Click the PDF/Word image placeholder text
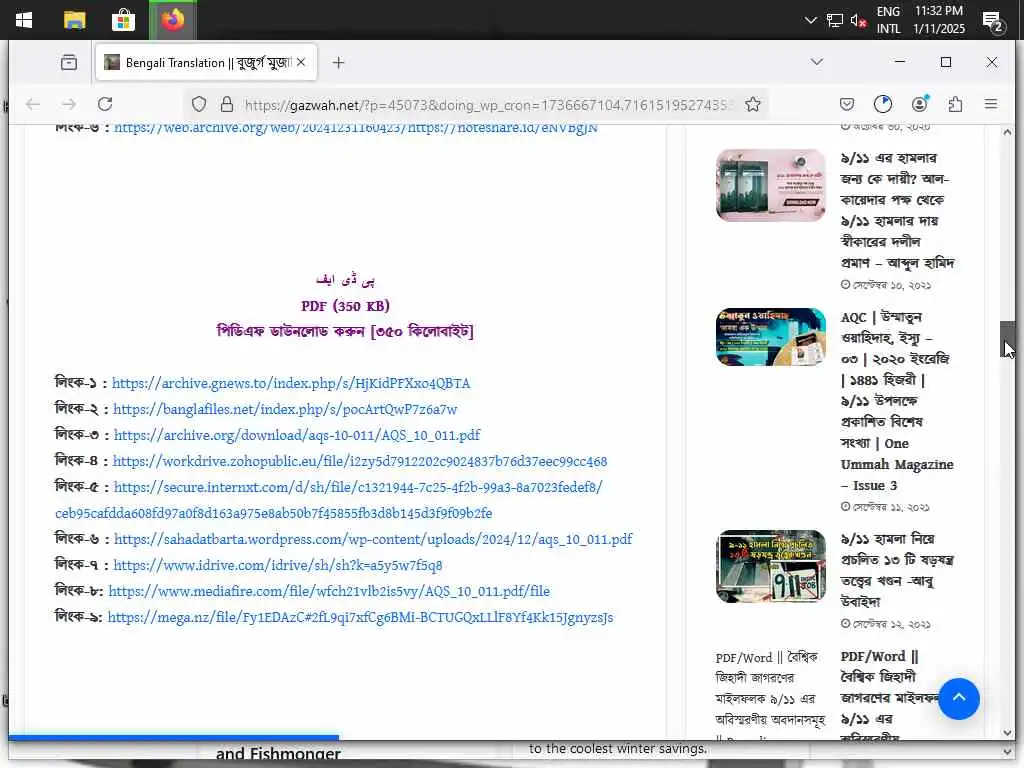Image resolution: width=1024 pixels, height=768 pixels. click(x=770, y=696)
